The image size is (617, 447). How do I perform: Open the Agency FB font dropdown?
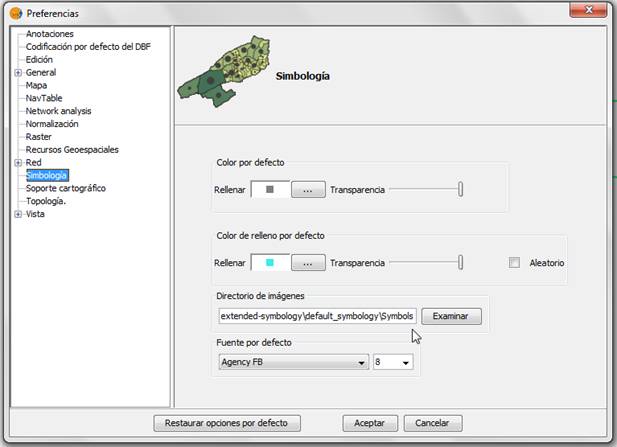(x=294, y=362)
